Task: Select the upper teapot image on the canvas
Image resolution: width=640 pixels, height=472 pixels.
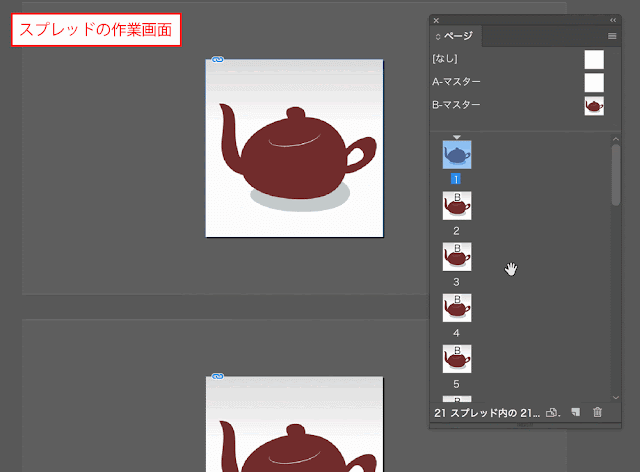Action: point(294,148)
